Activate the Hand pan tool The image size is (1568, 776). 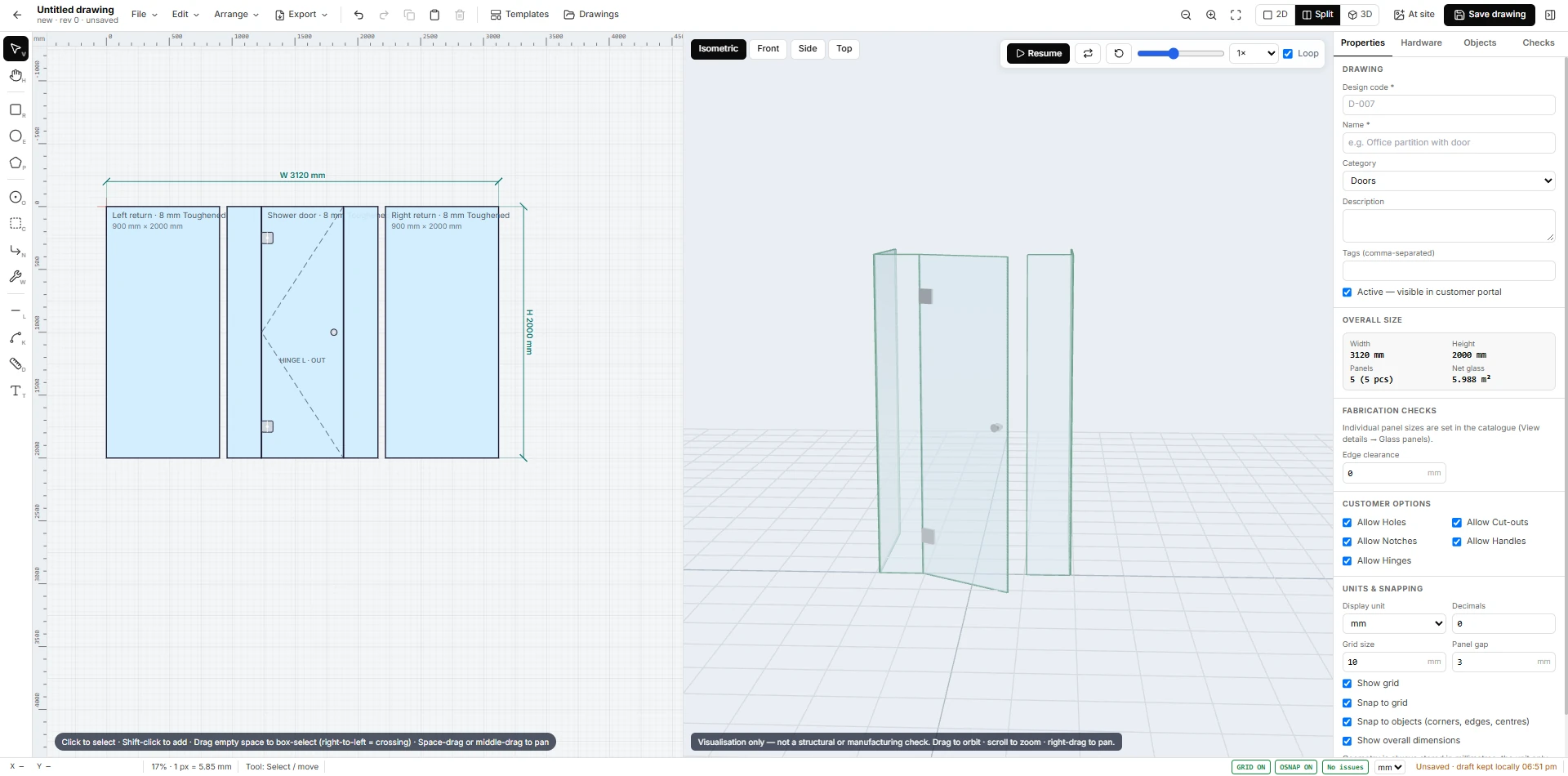point(16,76)
